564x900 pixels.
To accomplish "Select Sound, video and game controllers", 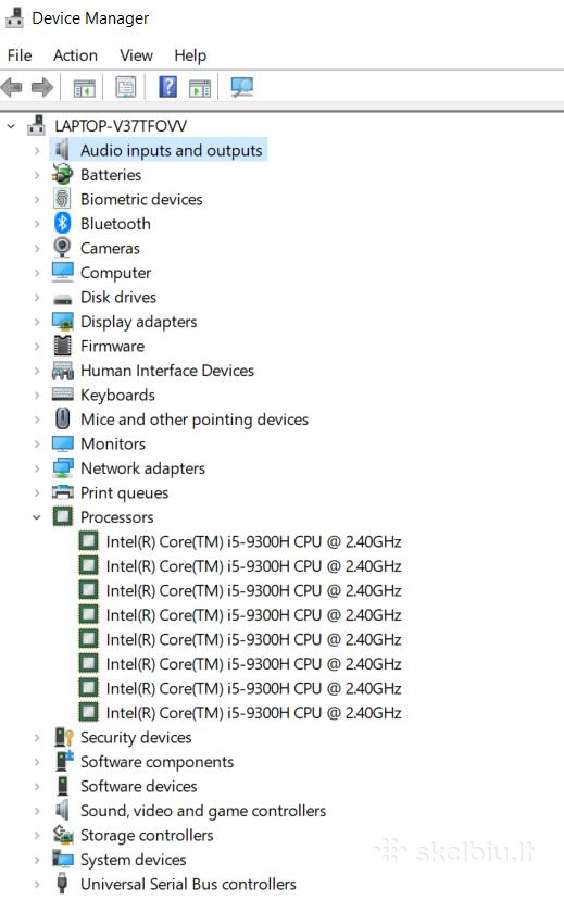I will click(203, 810).
